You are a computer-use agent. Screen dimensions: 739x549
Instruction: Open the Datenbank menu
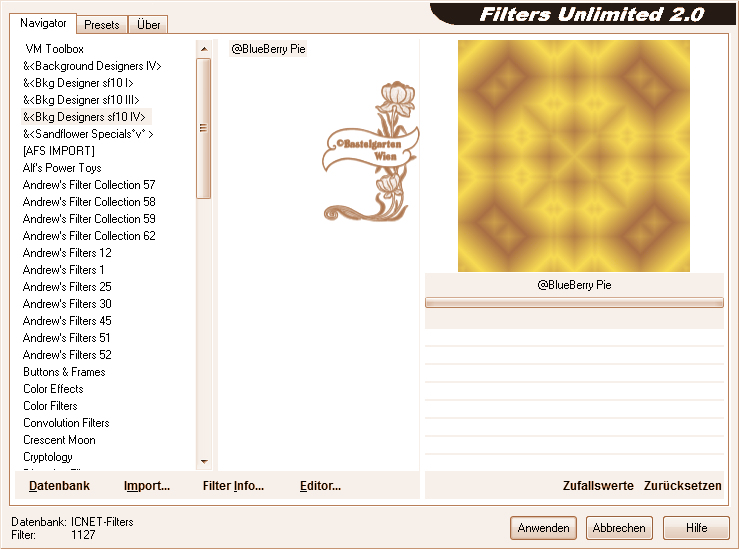pyautogui.click(x=59, y=486)
